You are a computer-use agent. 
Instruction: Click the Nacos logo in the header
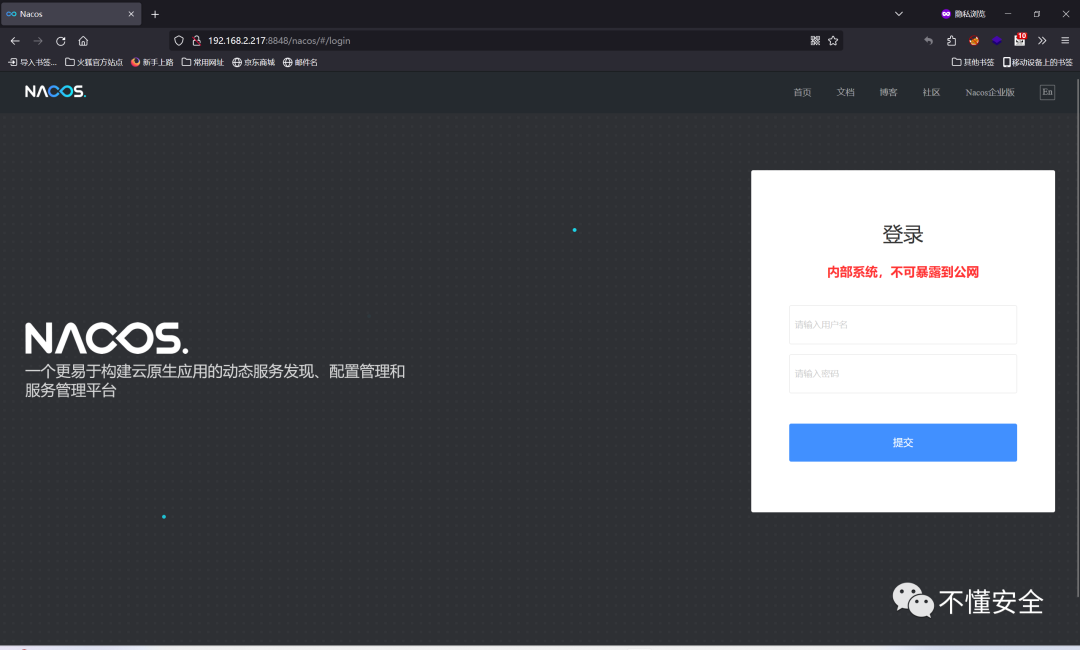pyautogui.click(x=55, y=92)
